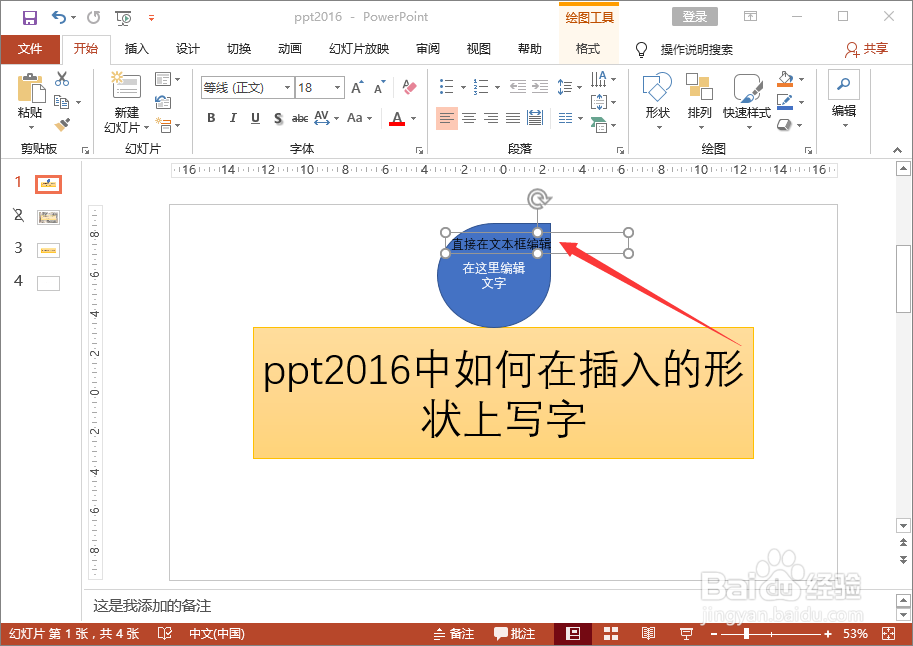Select slide 3 thumbnail in the pane

pos(47,250)
